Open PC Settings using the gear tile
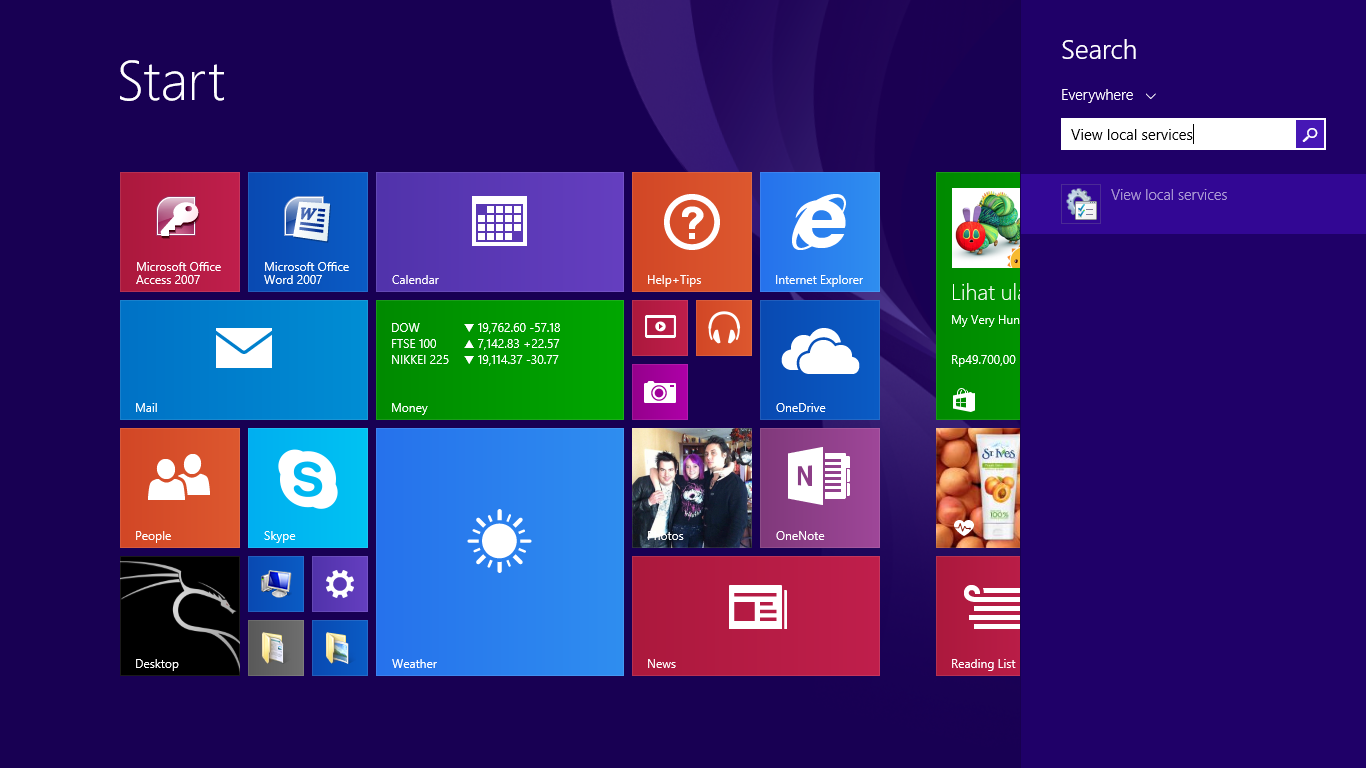This screenshot has height=768, width=1366. [x=339, y=583]
